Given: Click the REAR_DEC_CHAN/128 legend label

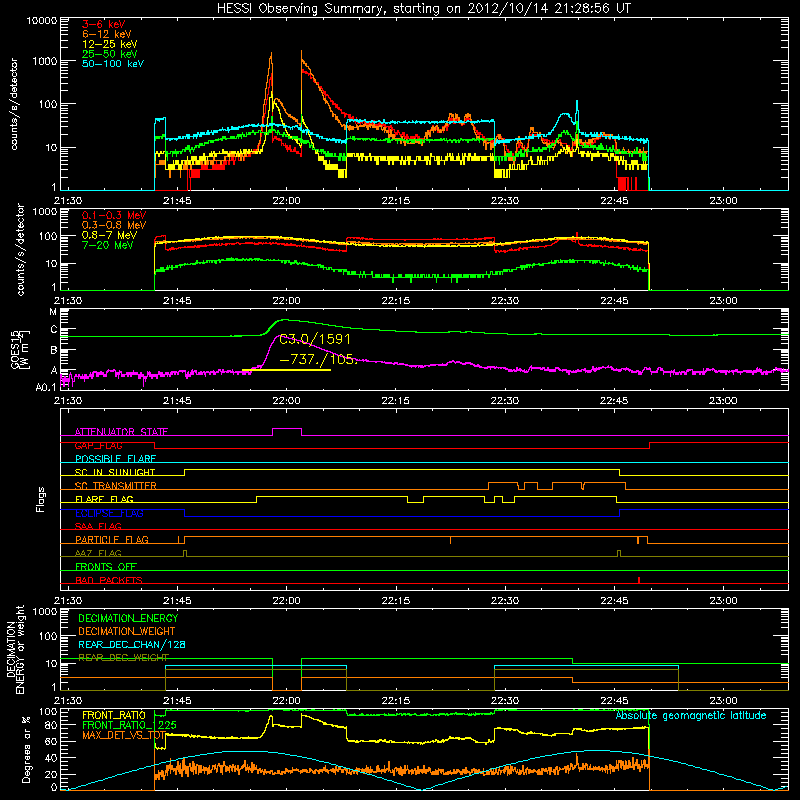Looking at the screenshot, I should 132,645.
